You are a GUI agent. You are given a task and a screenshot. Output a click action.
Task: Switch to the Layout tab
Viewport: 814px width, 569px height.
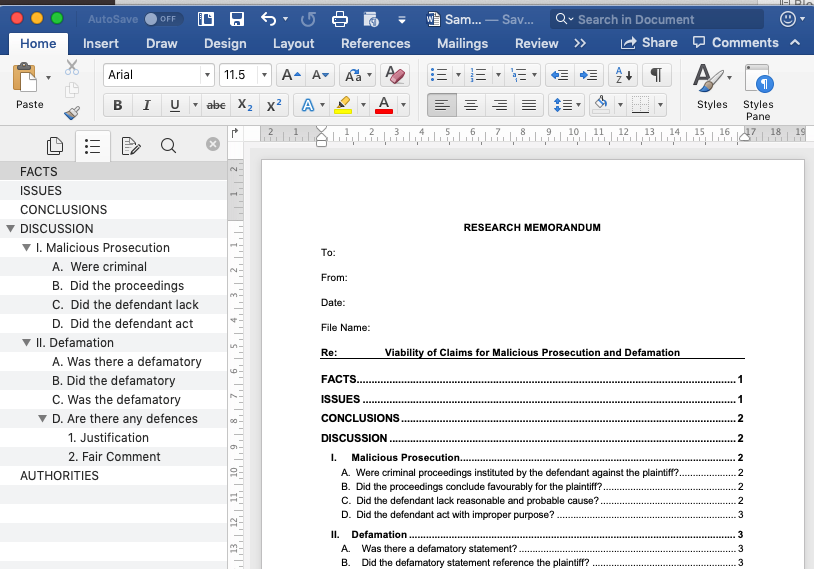[x=293, y=44]
